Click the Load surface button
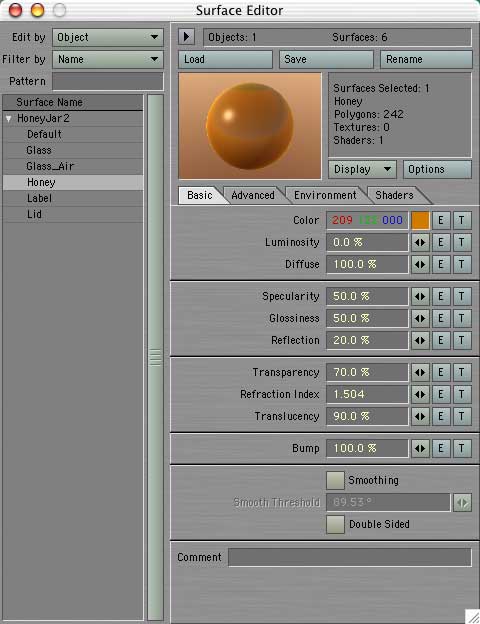Screen dimensions: 480x624 coord(225,59)
